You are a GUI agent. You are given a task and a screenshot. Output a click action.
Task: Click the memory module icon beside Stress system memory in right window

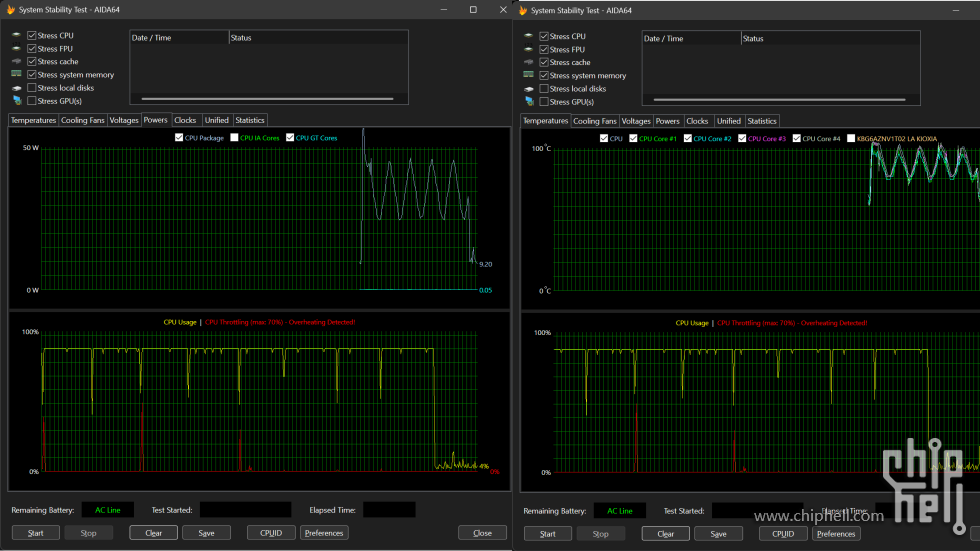click(x=529, y=75)
